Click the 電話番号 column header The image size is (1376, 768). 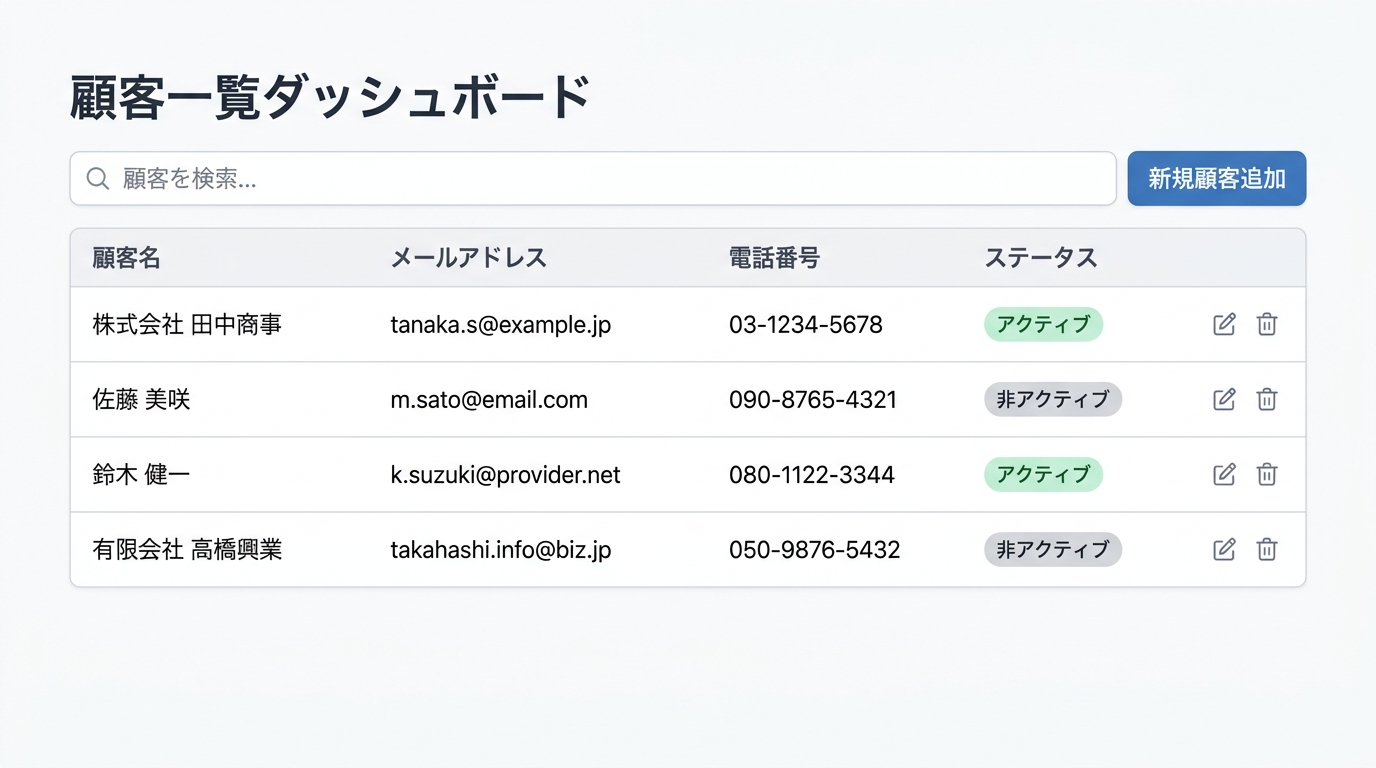click(774, 258)
